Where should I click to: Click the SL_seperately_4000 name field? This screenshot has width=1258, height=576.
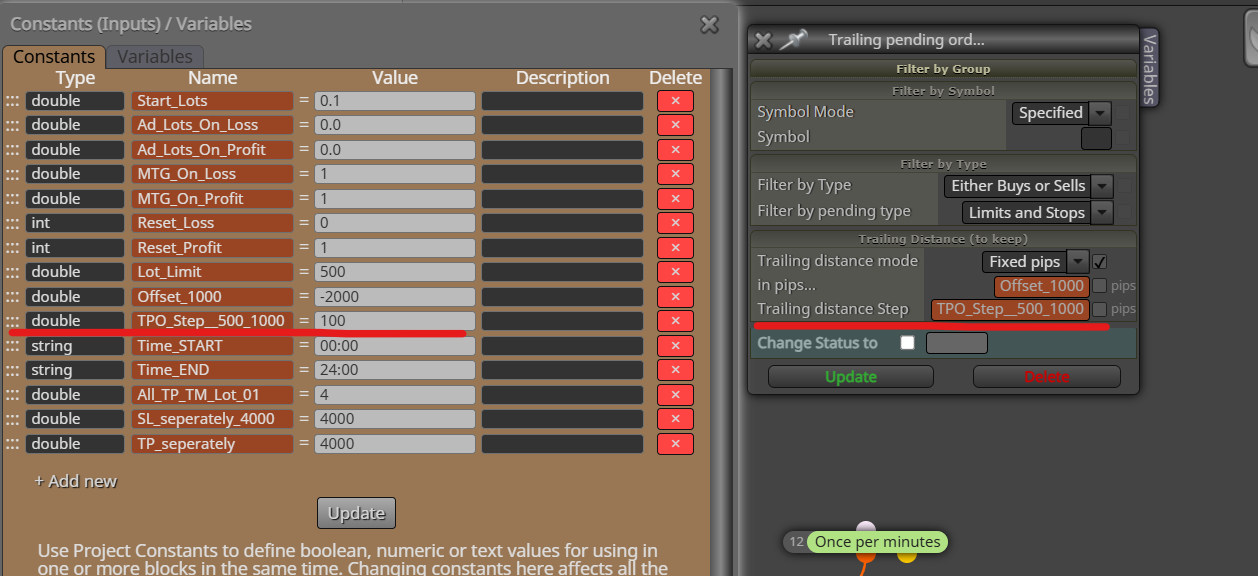[x=212, y=419]
